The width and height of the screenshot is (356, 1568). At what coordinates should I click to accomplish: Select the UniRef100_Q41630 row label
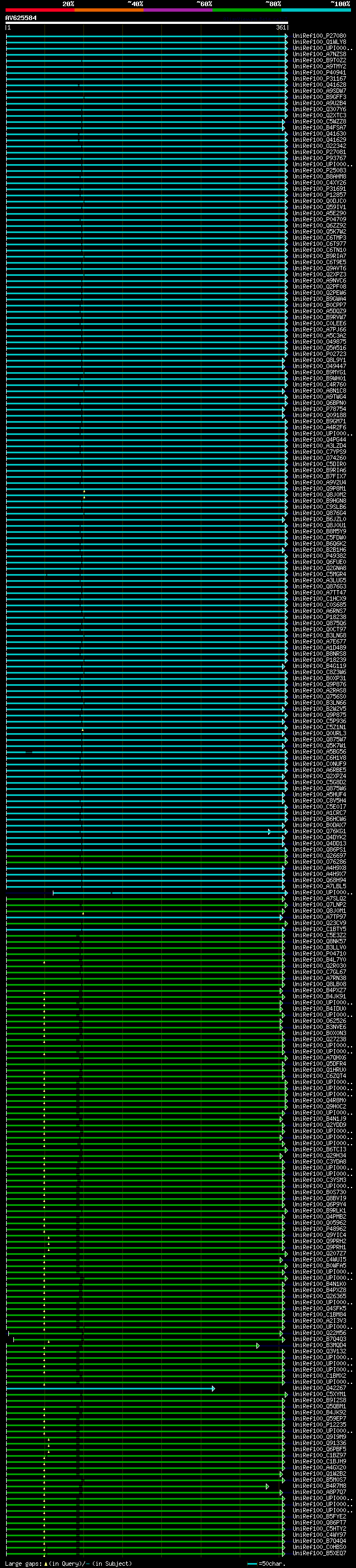coord(319,134)
